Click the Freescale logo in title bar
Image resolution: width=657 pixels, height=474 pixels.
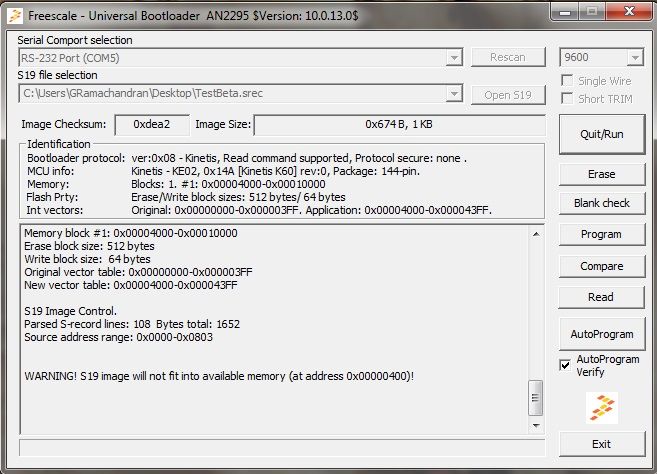tap(15, 16)
